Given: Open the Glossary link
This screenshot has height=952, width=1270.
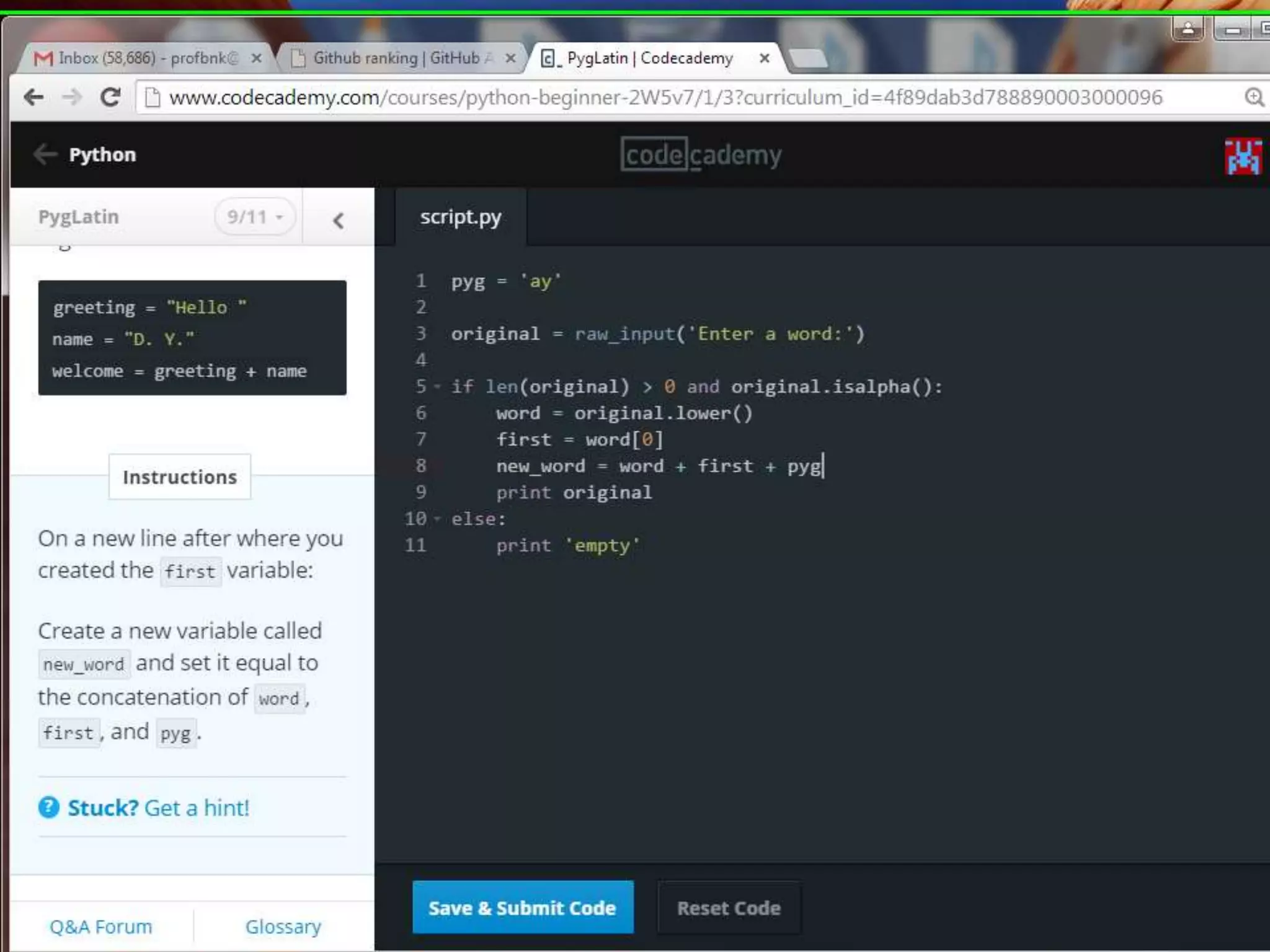Looking at the screenshot, I should click(283, 927).
